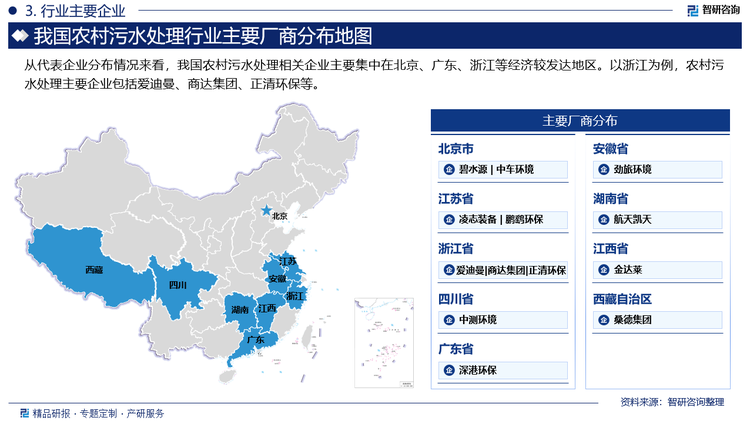Click the 资料来源：智研咨询整理 note

(x=672, y=402)
